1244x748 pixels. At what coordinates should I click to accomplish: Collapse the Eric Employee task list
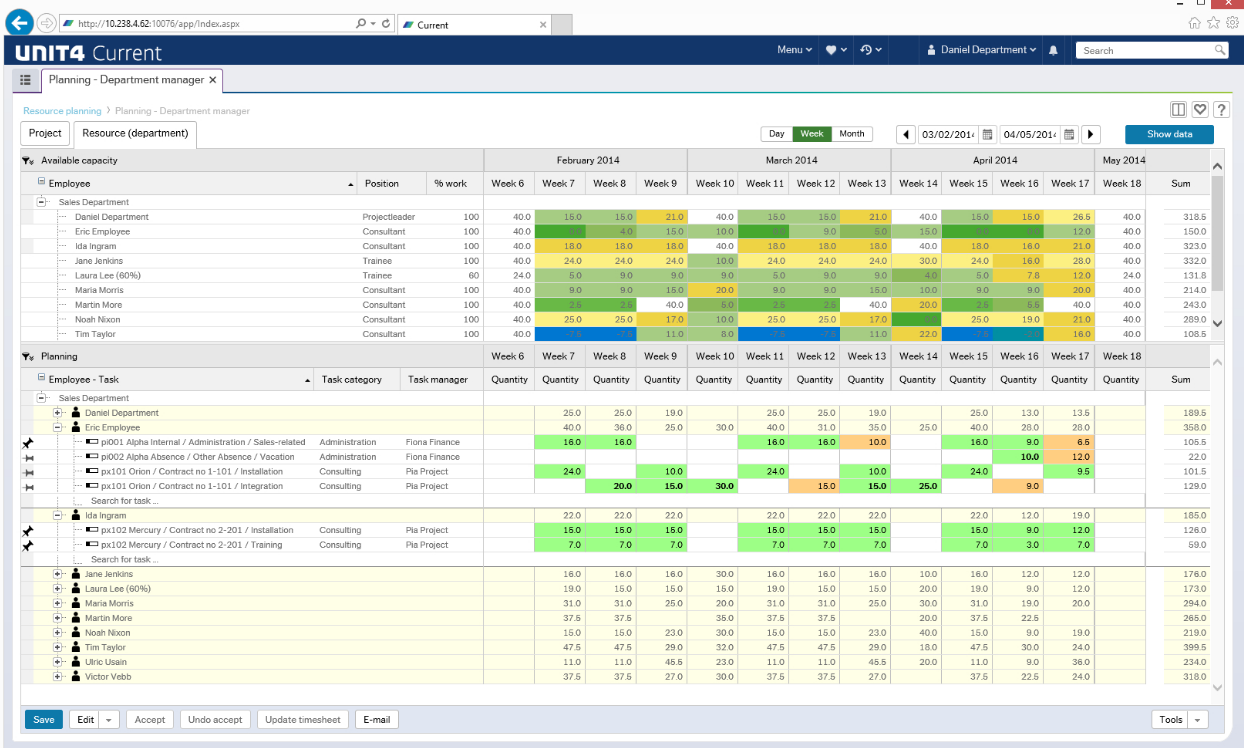click(58, 427)
